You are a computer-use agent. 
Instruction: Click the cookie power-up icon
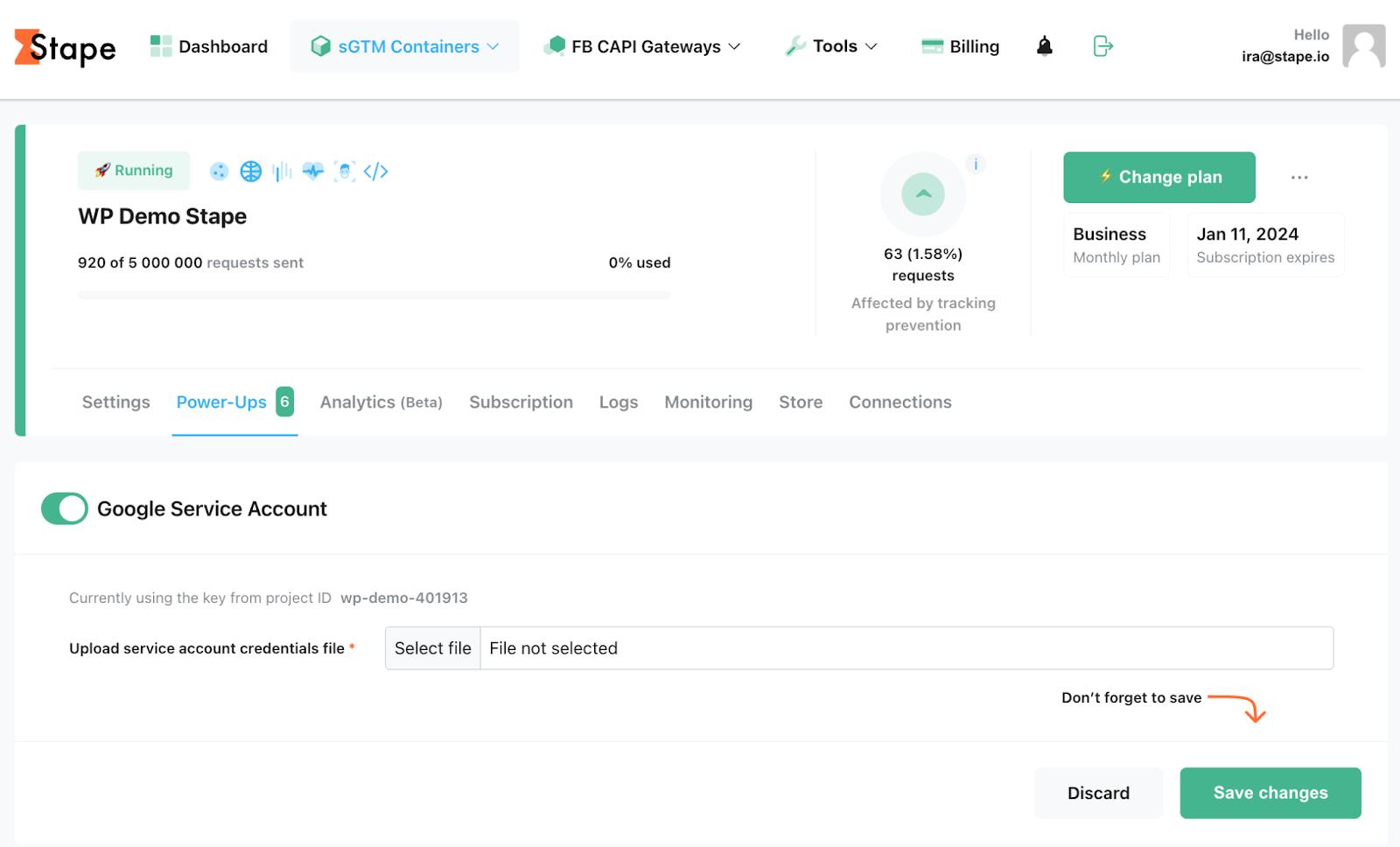click(220, 171)
